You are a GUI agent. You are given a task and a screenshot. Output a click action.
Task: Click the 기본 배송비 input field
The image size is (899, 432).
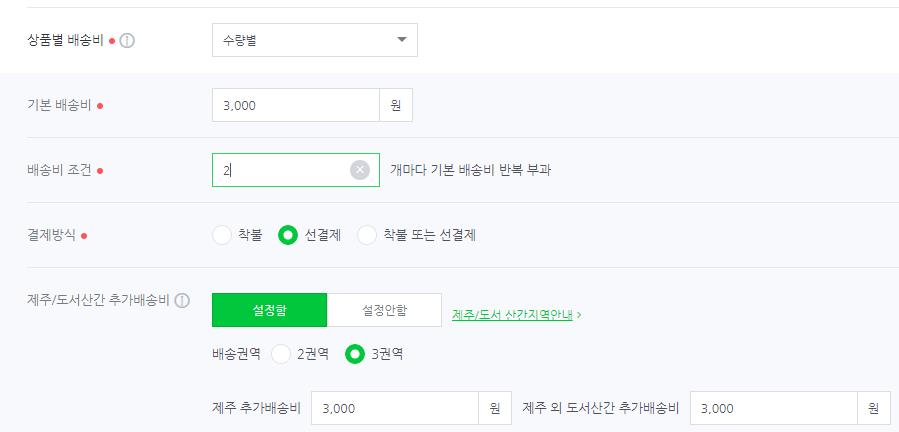296,105
